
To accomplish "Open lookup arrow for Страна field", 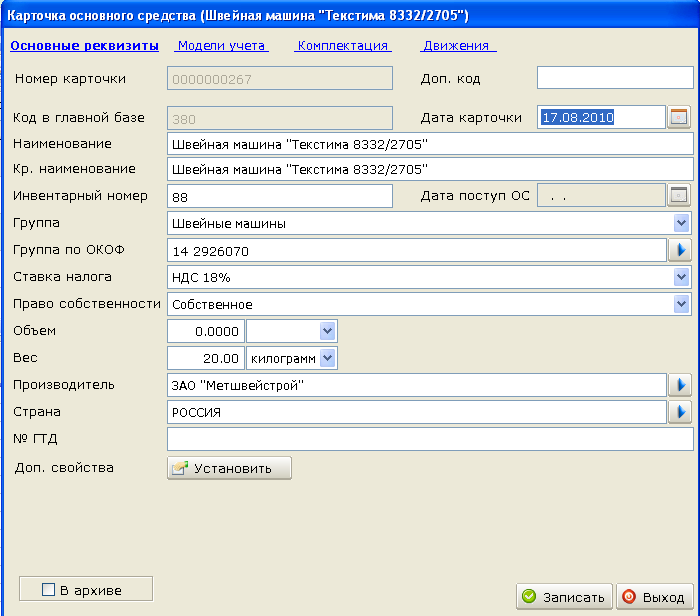I will tap(680, 412).
